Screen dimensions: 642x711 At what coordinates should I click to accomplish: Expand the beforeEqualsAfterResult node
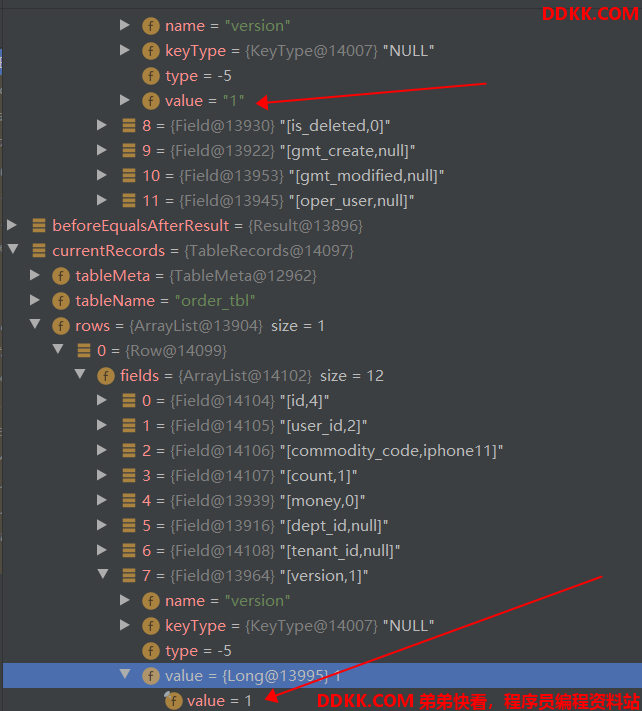[x=12, y=224]
